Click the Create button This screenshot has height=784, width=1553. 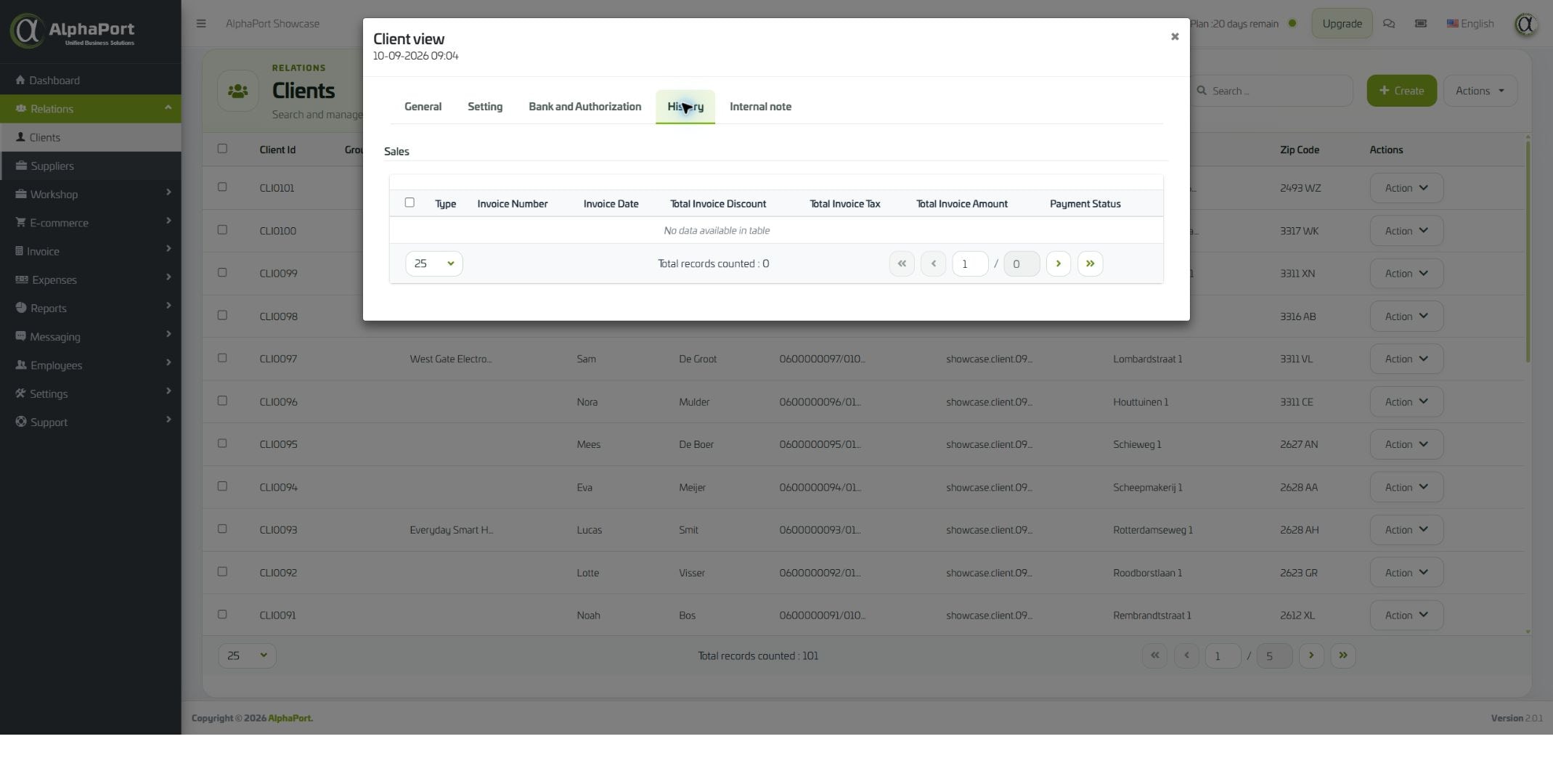(x=1401, y=91)
